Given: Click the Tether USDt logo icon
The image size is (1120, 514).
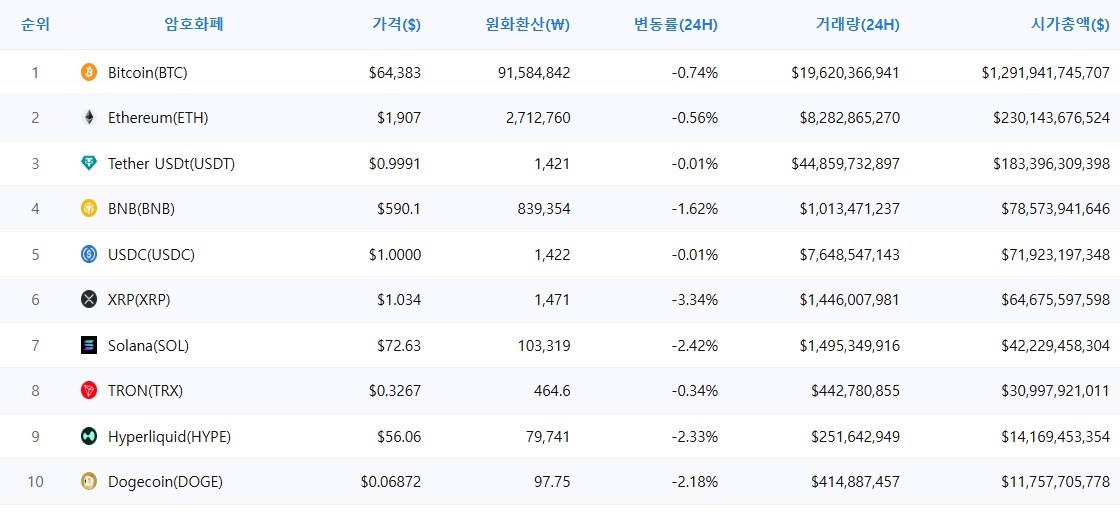Looking at the screenshot, I should pyautogui.click(x=89, y=163).
